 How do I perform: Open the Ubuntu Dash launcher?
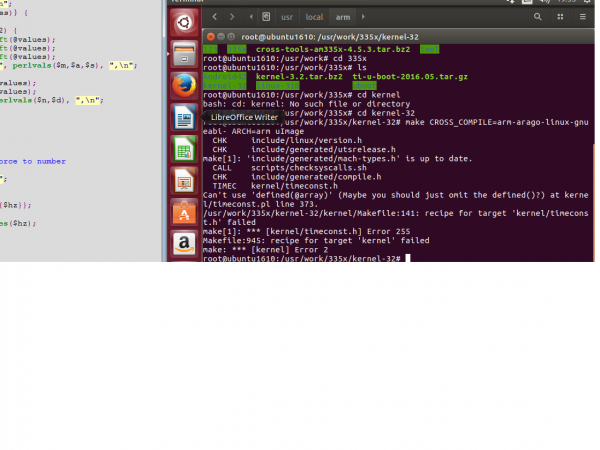(x=182, y=23)
